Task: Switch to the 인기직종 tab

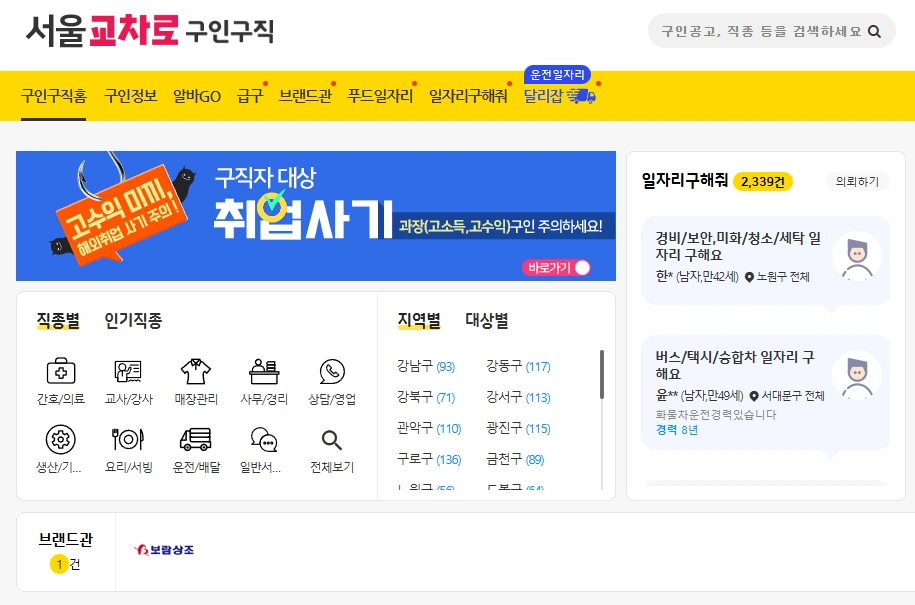Action: (x=133, y=320)
